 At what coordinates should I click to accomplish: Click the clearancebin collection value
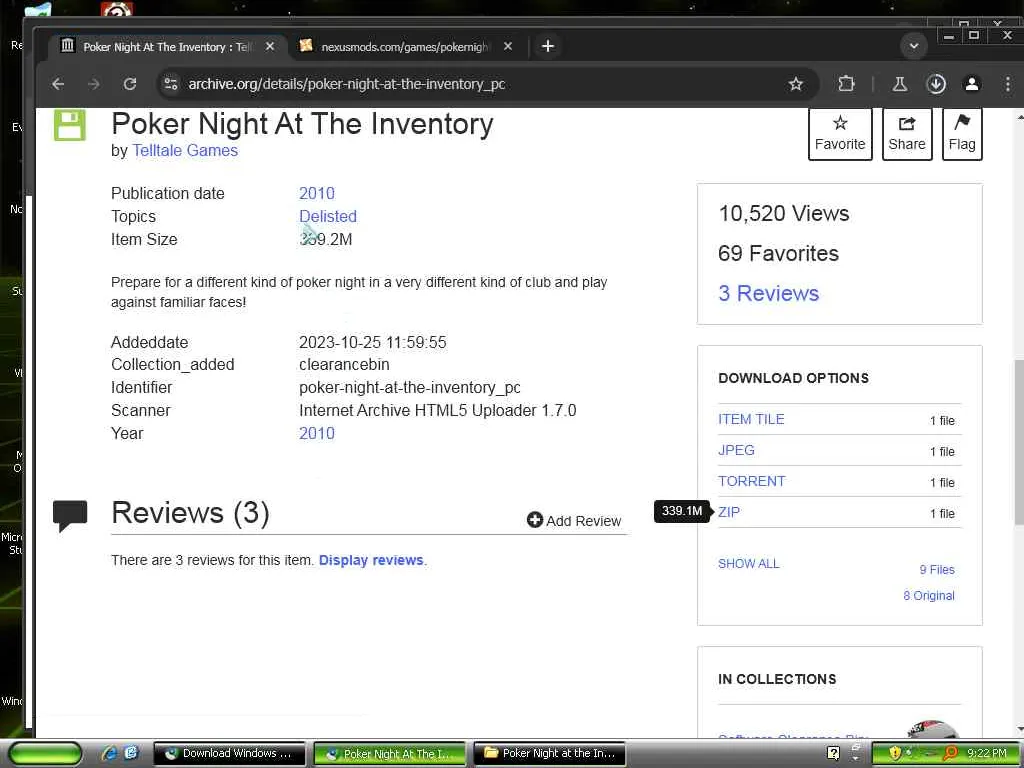click(x=344, y=364)
